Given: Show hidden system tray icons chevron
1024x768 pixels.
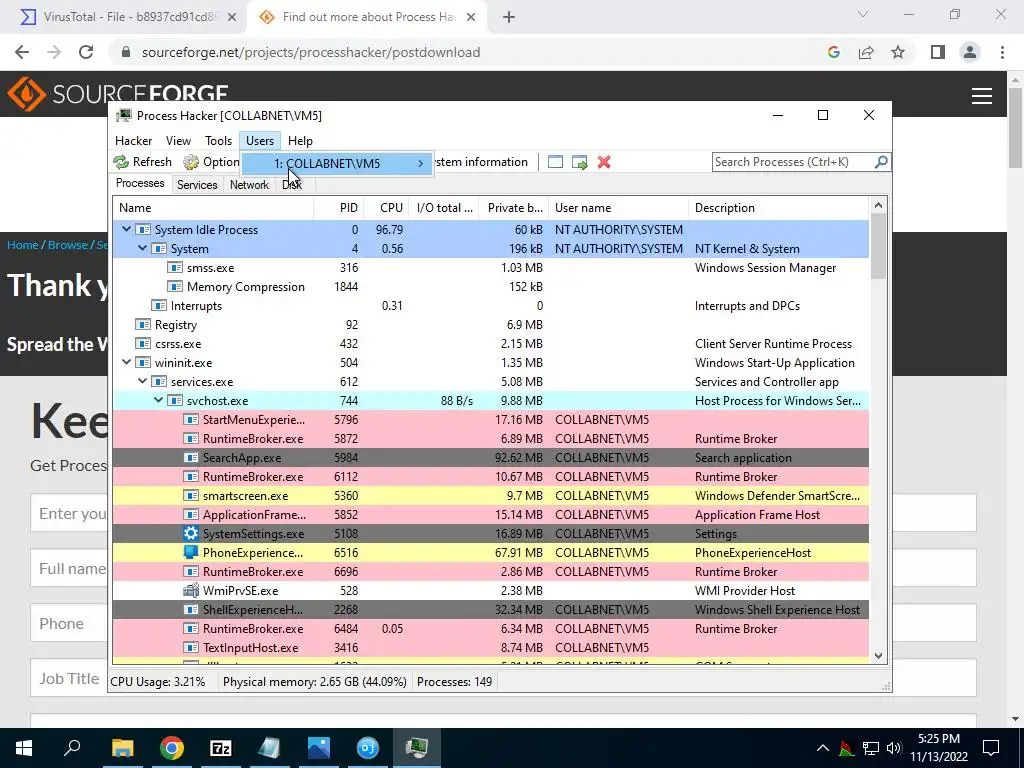Looking at the screenshot, I should (x=823, y=748).
